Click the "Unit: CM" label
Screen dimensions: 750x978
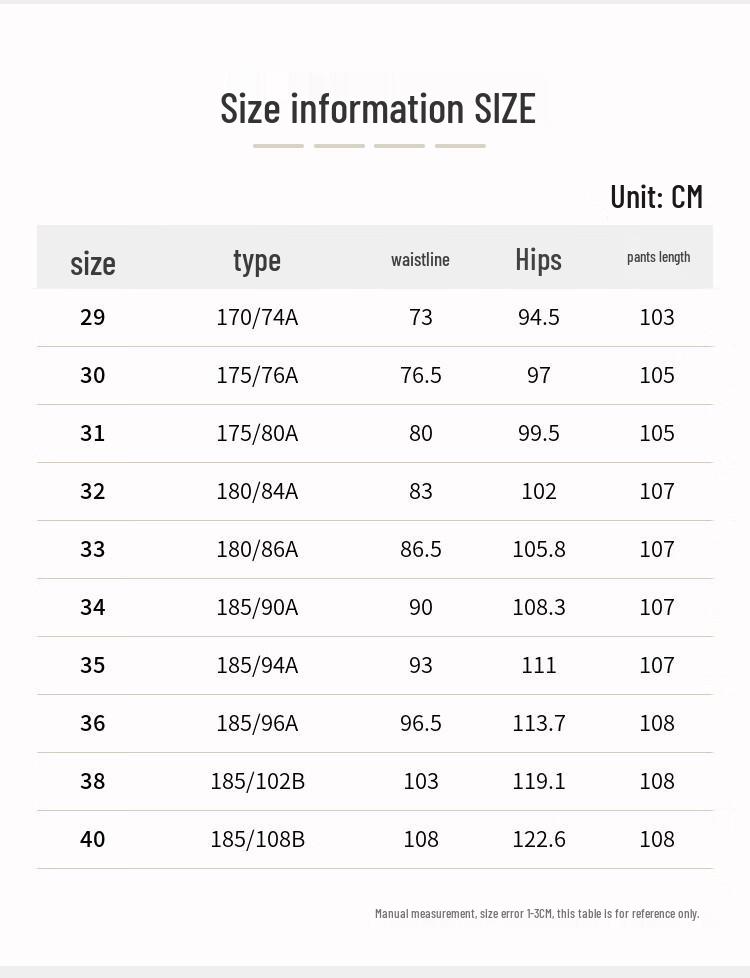[x=656, y=196]
